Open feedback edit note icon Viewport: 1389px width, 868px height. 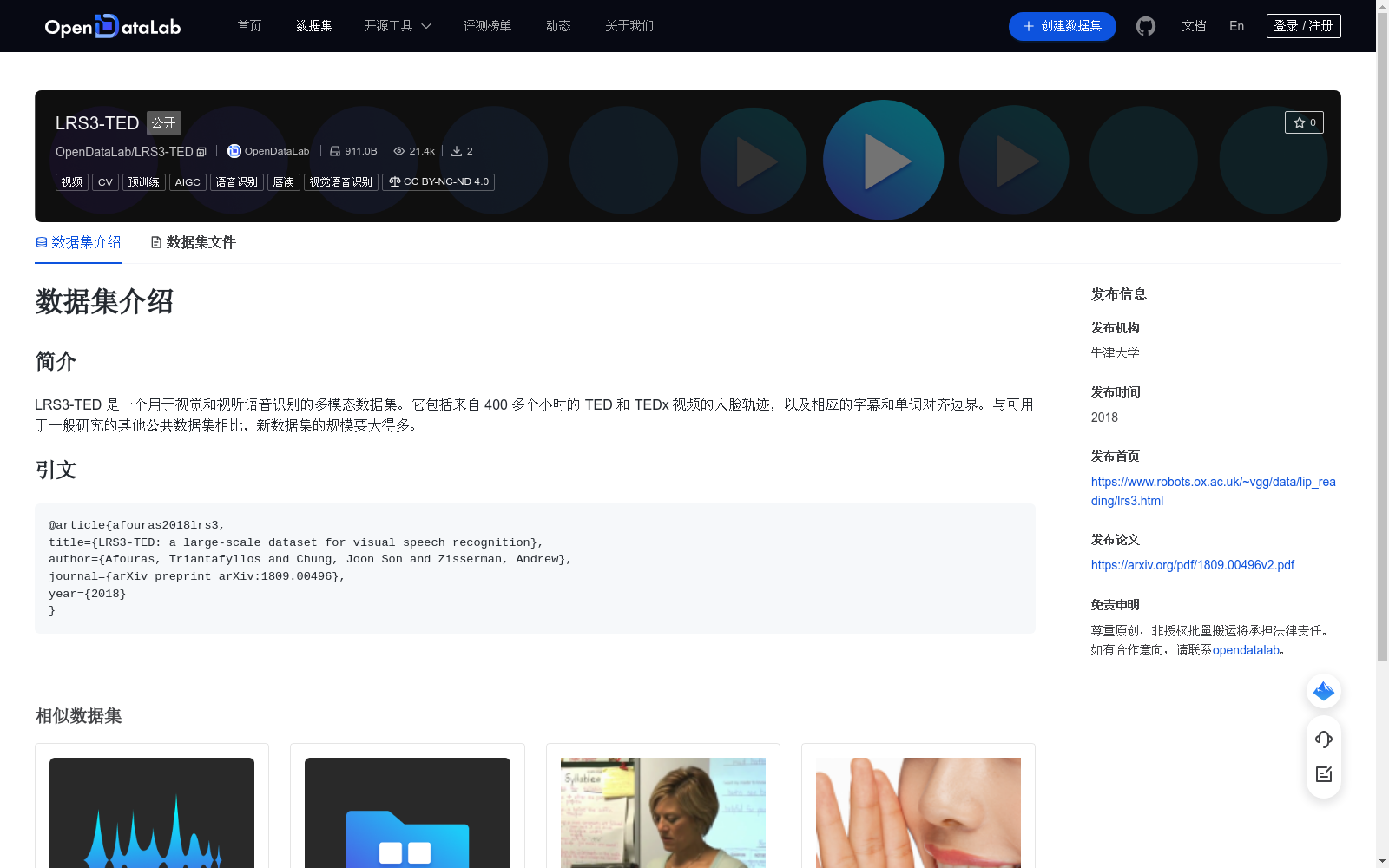point(1324,774)
